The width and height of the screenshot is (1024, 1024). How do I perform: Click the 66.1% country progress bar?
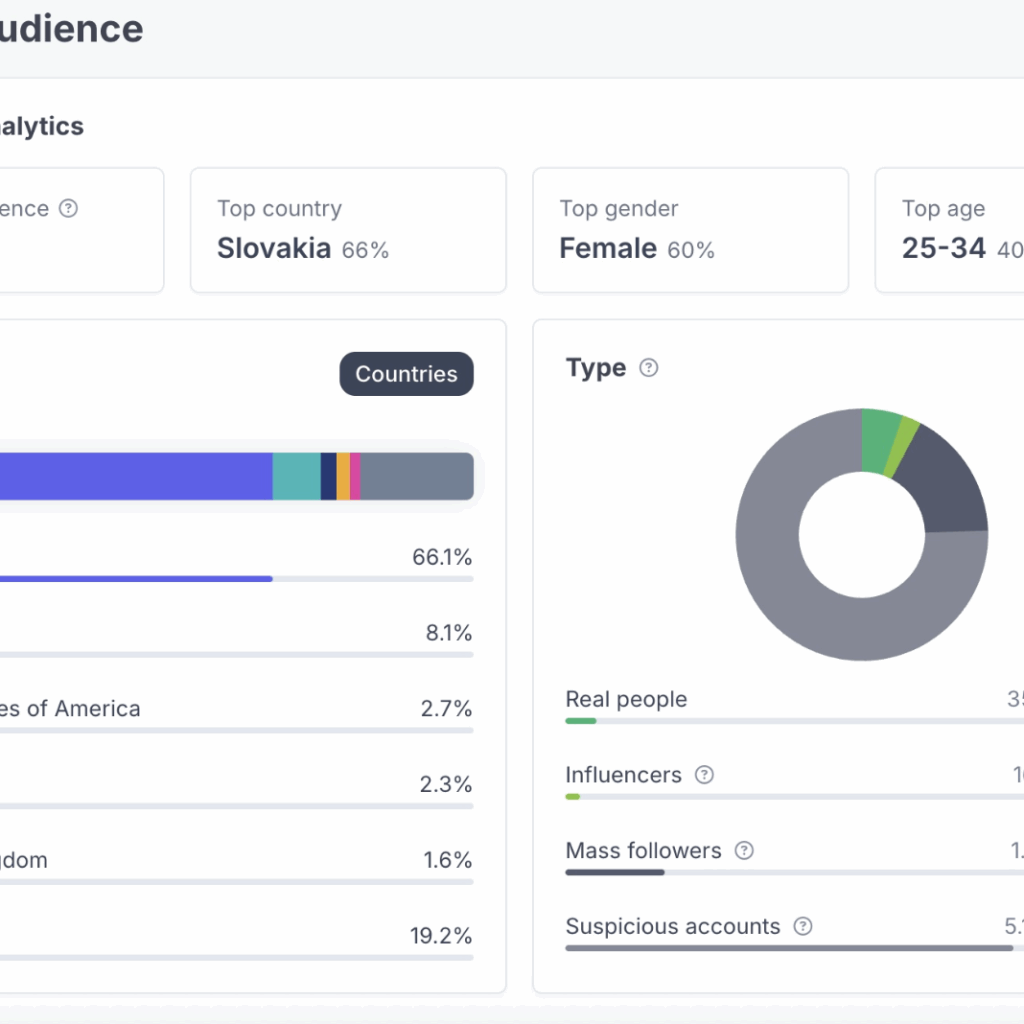(236, 578)
